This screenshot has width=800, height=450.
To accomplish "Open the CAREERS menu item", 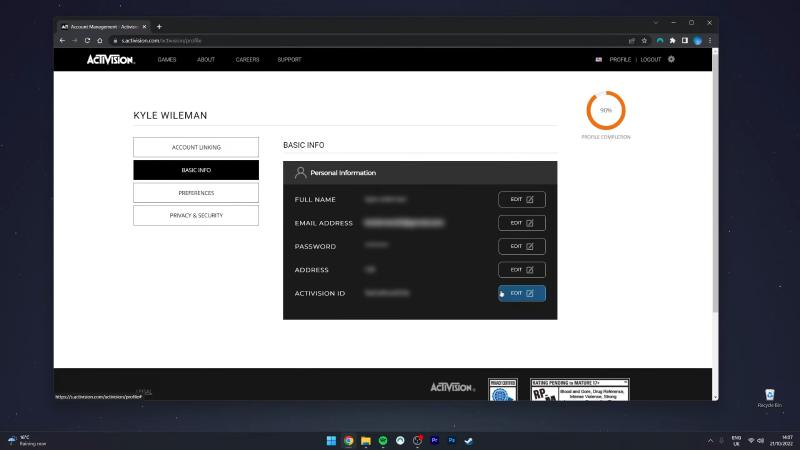I will coord(247,60).
